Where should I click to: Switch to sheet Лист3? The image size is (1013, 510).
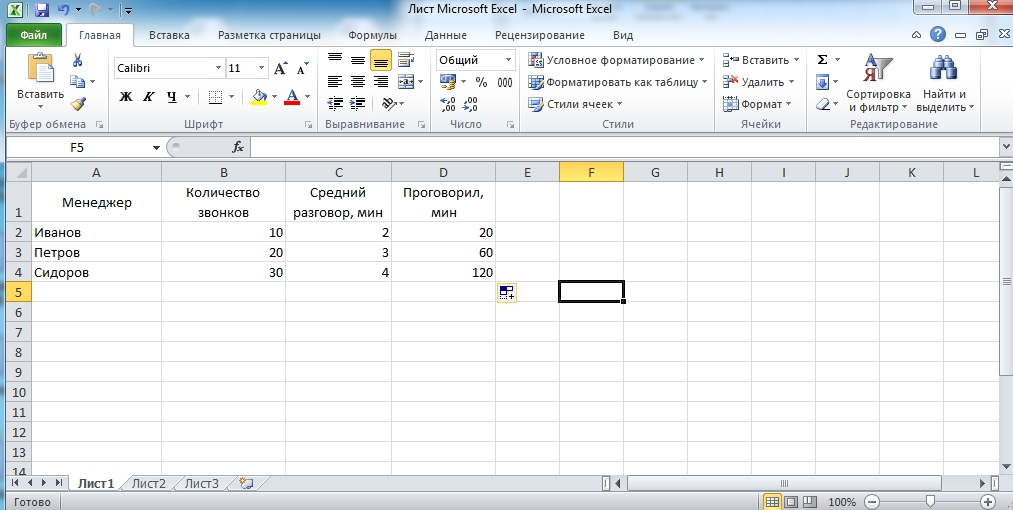202,483
